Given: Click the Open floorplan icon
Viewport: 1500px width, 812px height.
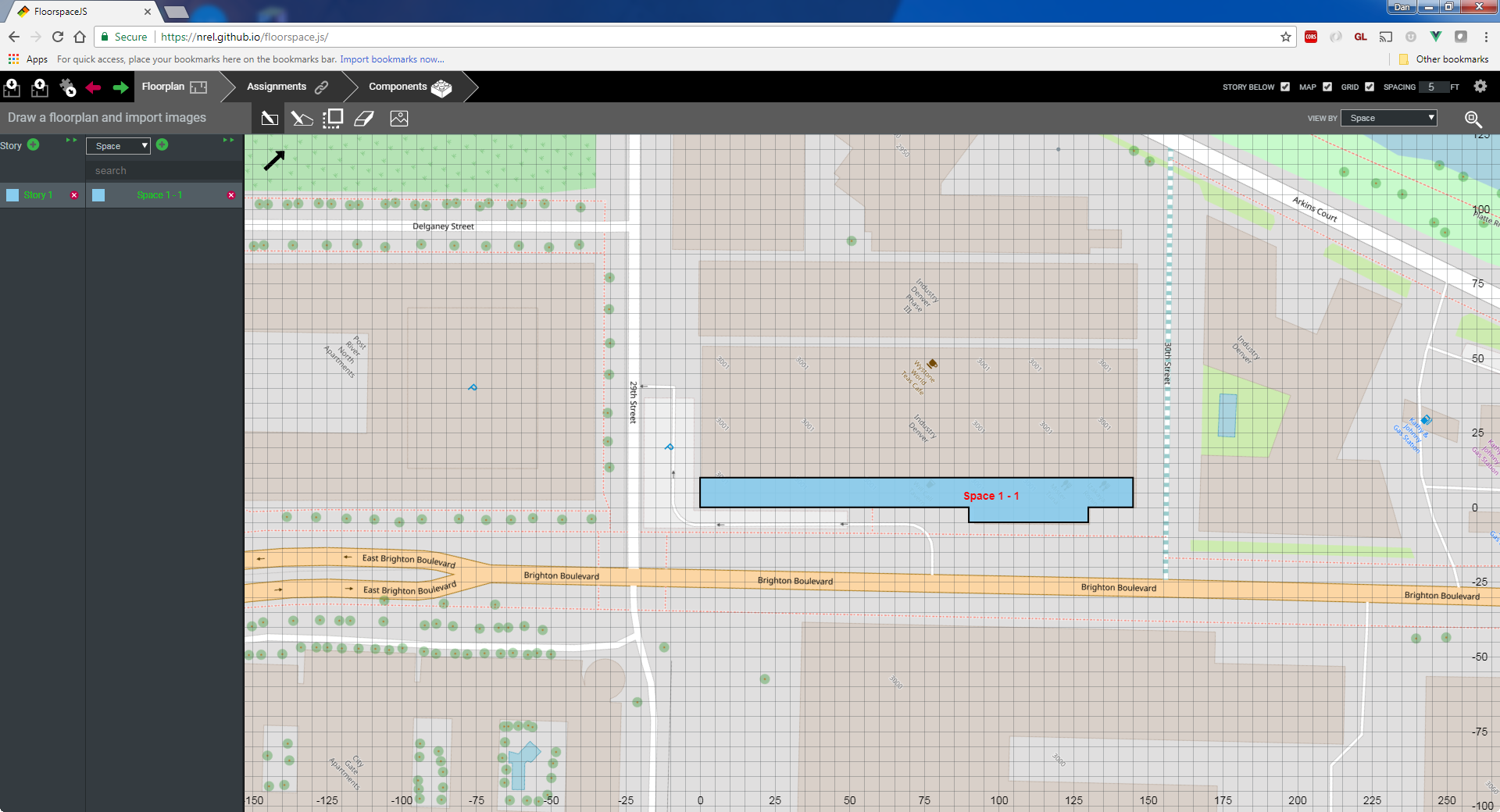Looking at the screenshot, I should (x=12, y=87).
